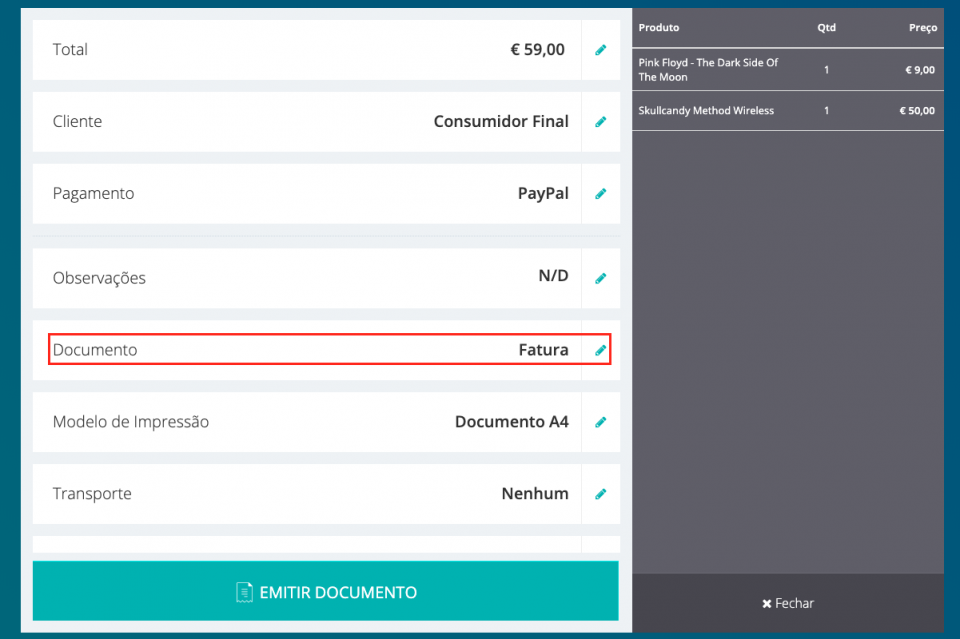Click the Preço column header
960x639 pixels.
(922, 28)
